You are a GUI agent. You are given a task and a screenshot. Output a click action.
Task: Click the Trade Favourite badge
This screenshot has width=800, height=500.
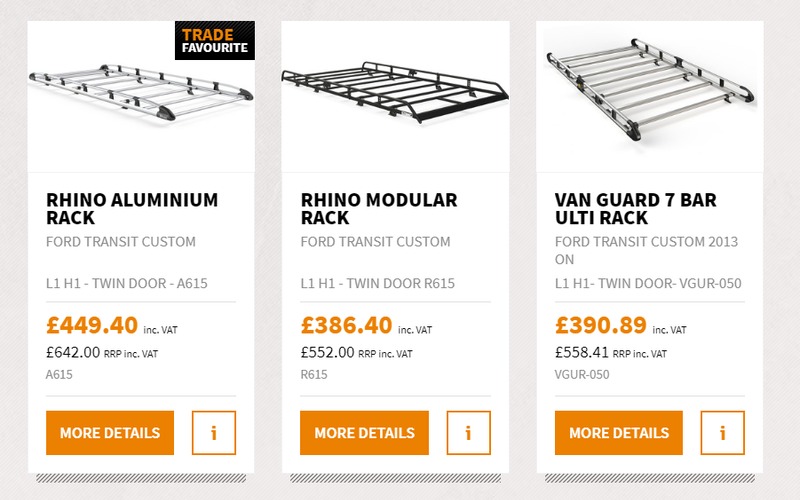click(x=215, y=40)
